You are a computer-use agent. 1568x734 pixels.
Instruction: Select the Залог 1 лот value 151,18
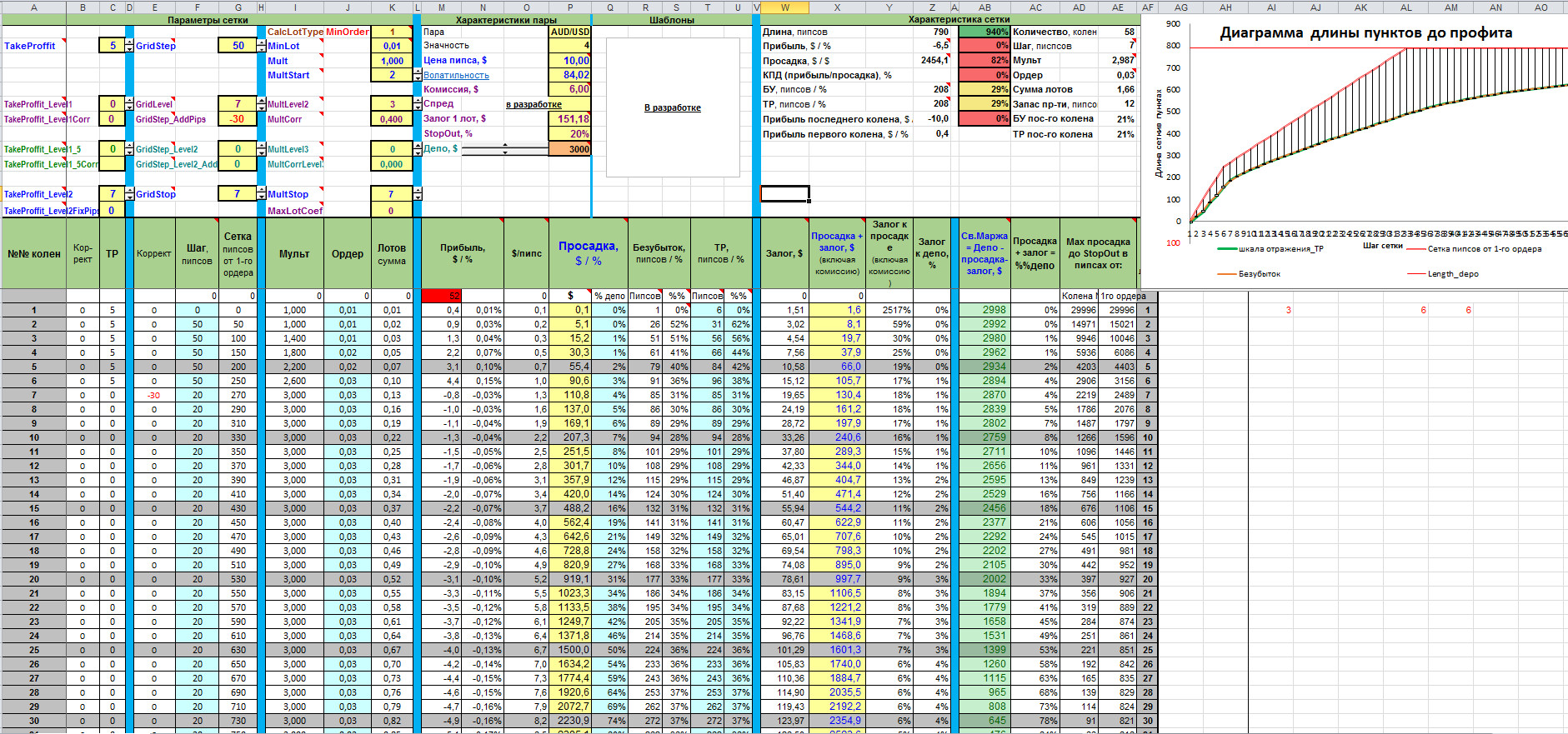(x=570, y=119)
